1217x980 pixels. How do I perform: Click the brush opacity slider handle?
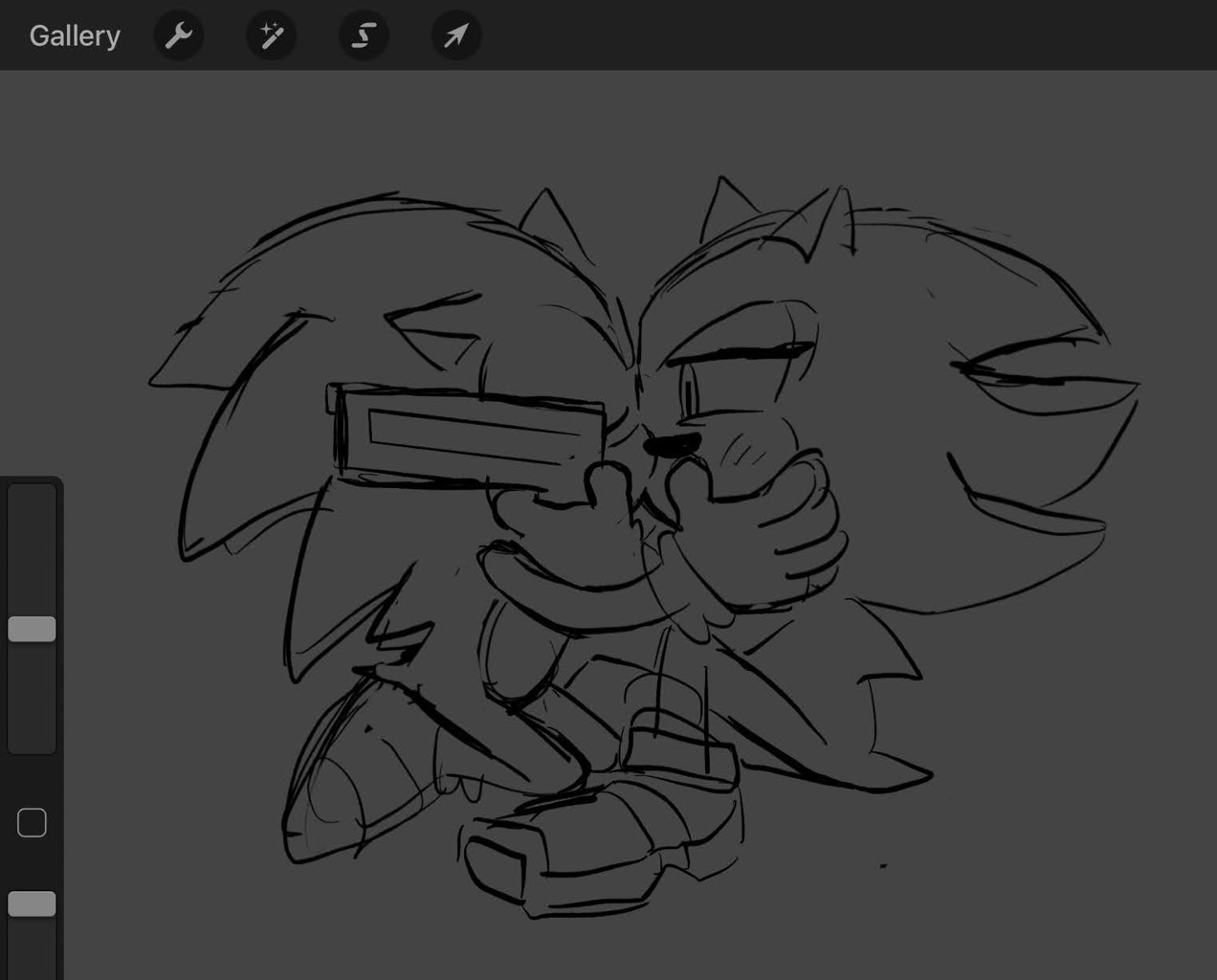(32, 903)
